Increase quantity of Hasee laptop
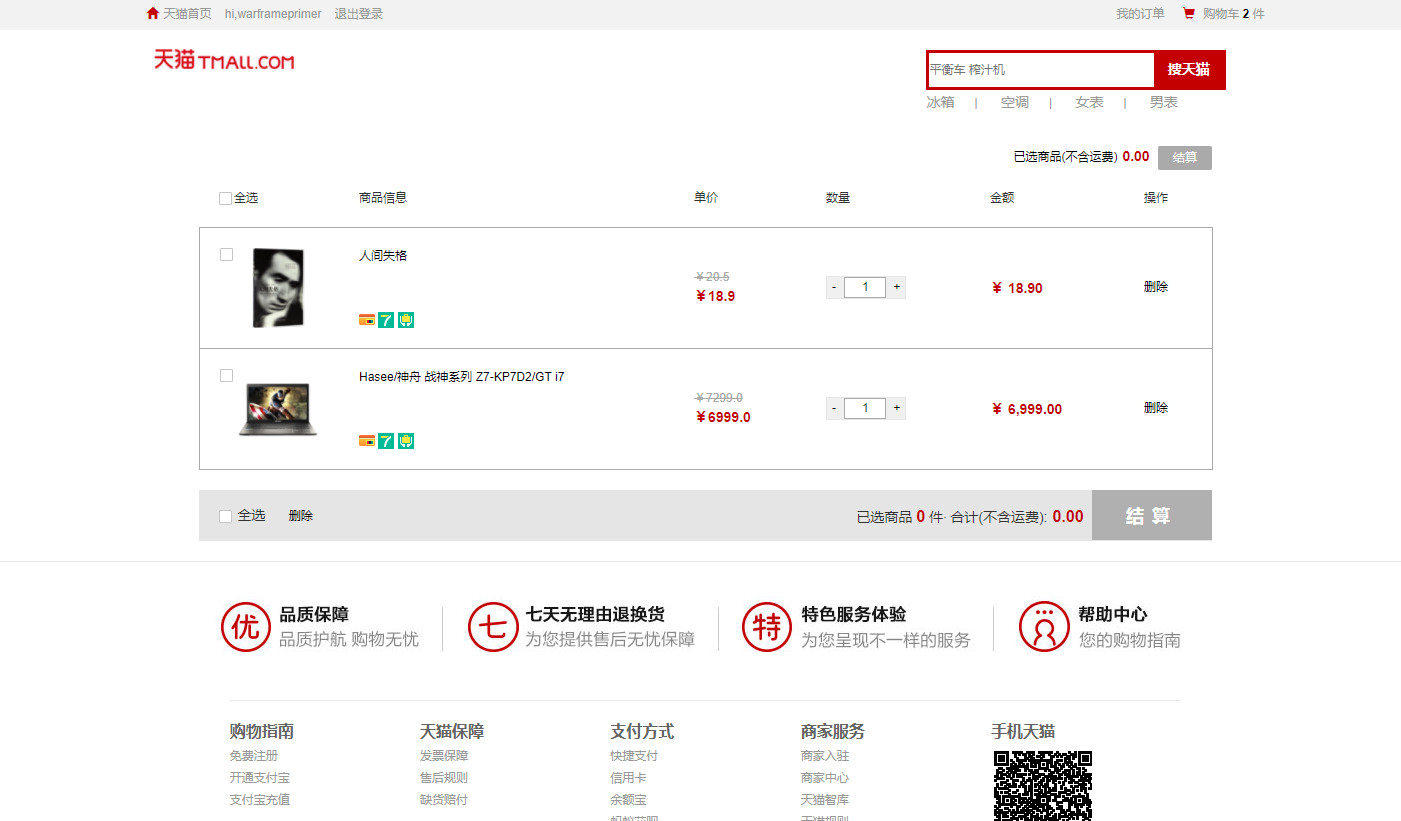This screenshot has width=1401, height=821. 897,408
